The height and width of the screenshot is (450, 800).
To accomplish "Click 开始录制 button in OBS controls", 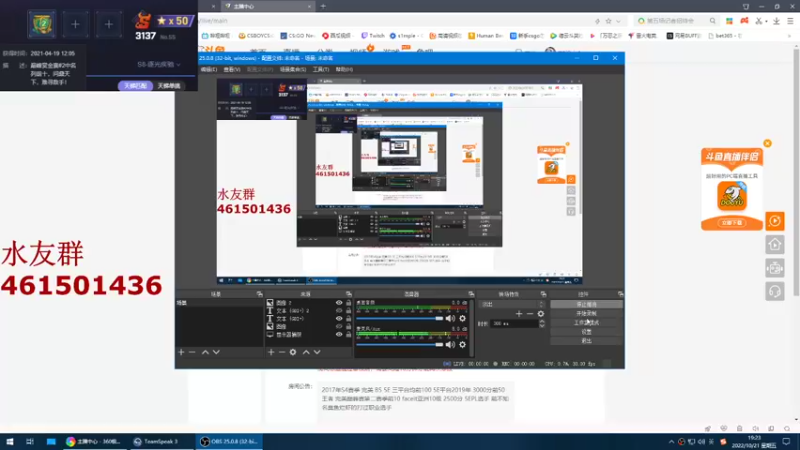I will pos(586,313).
